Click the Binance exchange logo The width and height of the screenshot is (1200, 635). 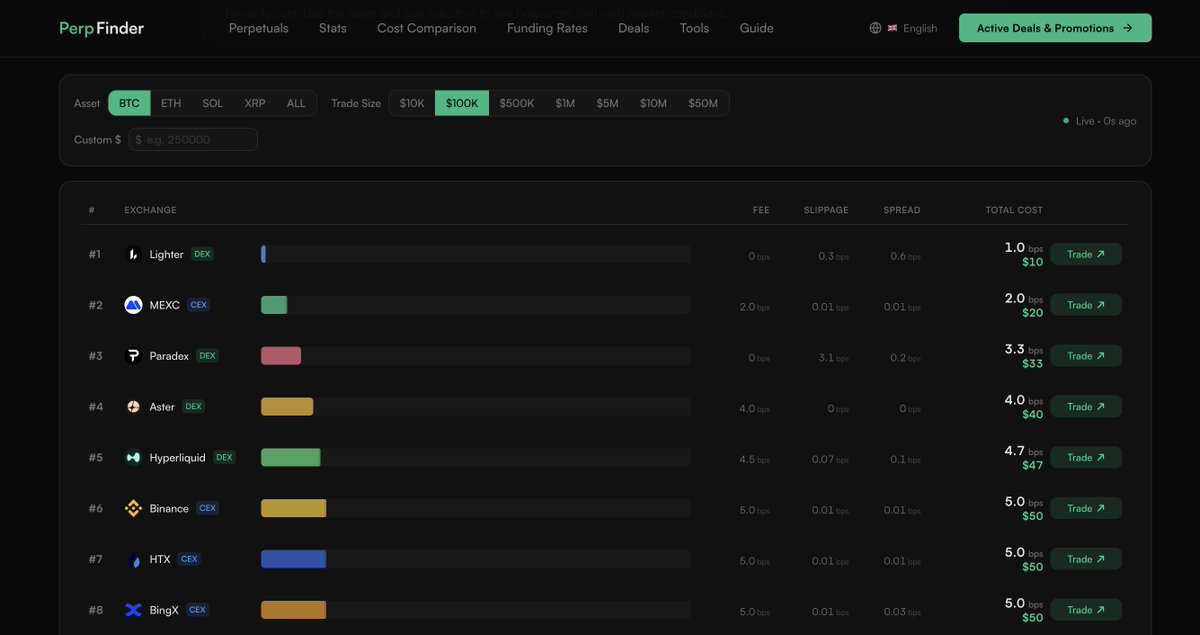point(131,508)
